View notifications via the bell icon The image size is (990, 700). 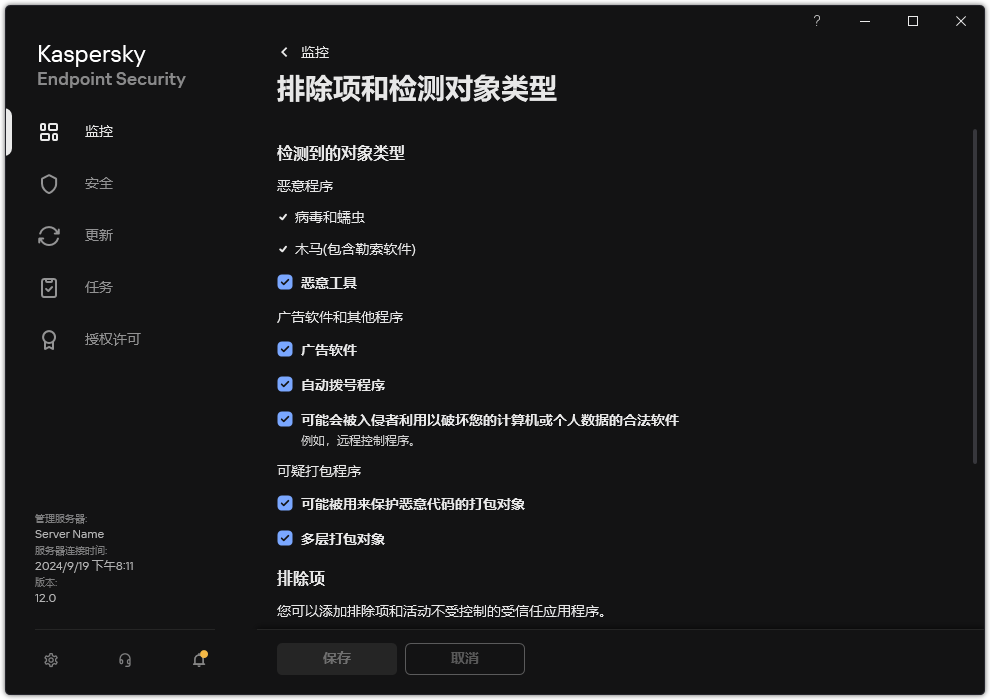198,660
